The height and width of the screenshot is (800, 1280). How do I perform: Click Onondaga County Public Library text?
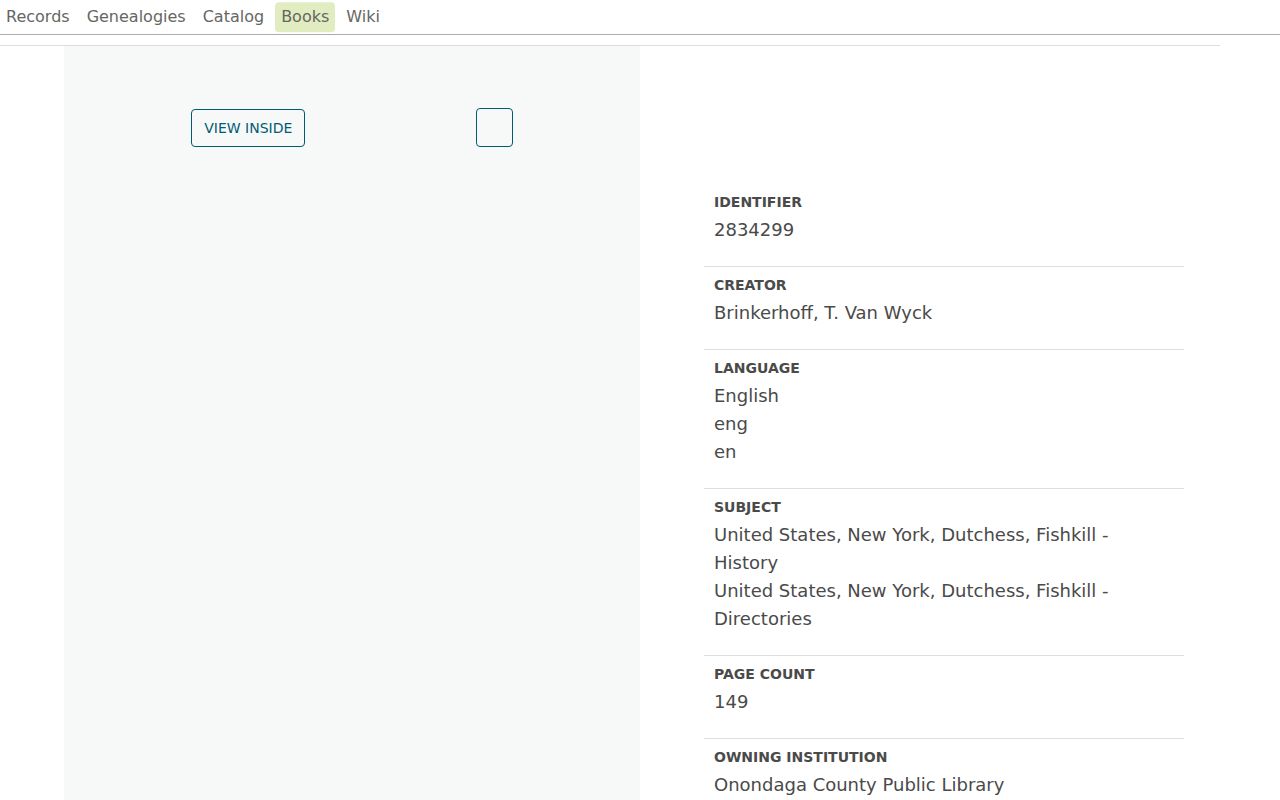point(859,785)
